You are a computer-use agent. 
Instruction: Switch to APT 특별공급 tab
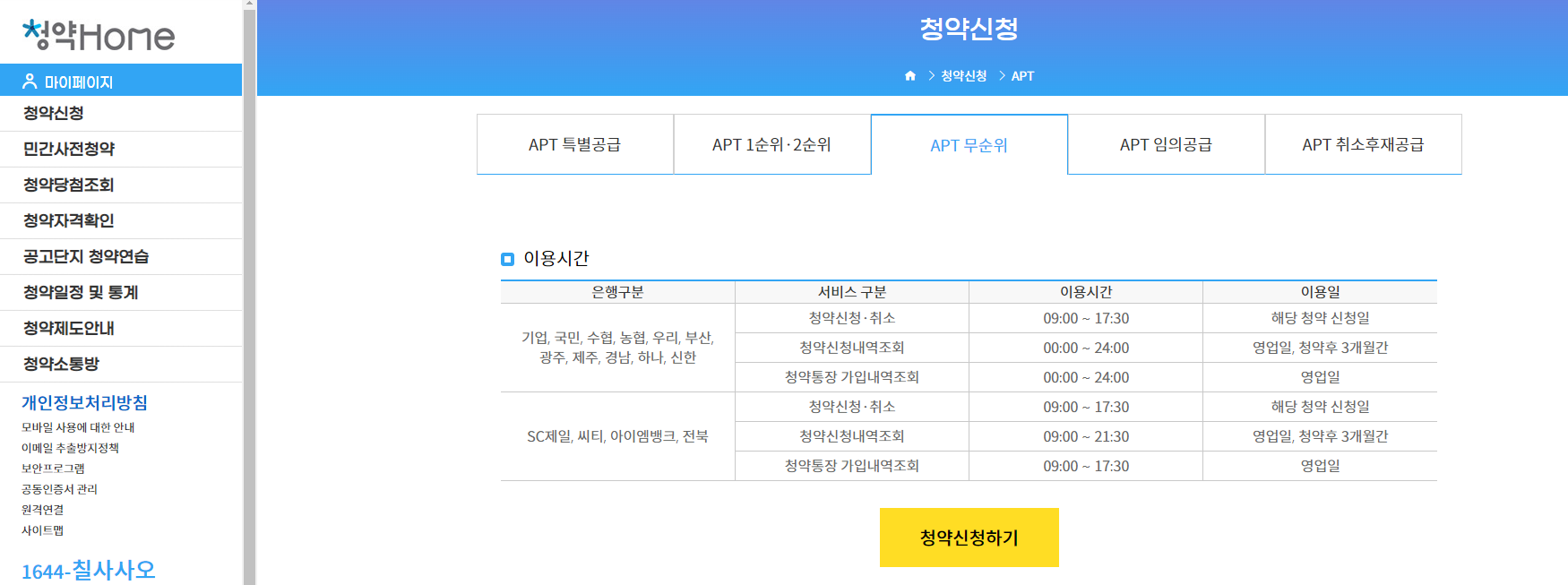click(x=575, y=144)
